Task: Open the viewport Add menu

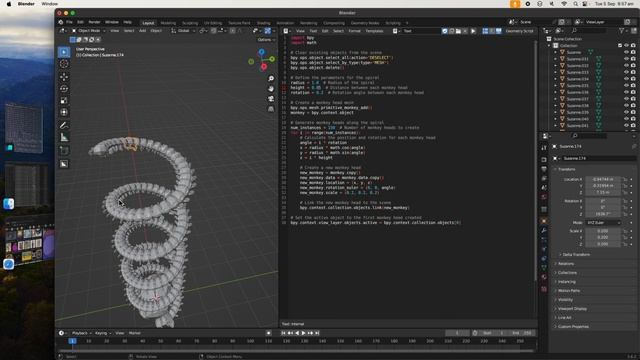Action: click(x=142, y=31)
